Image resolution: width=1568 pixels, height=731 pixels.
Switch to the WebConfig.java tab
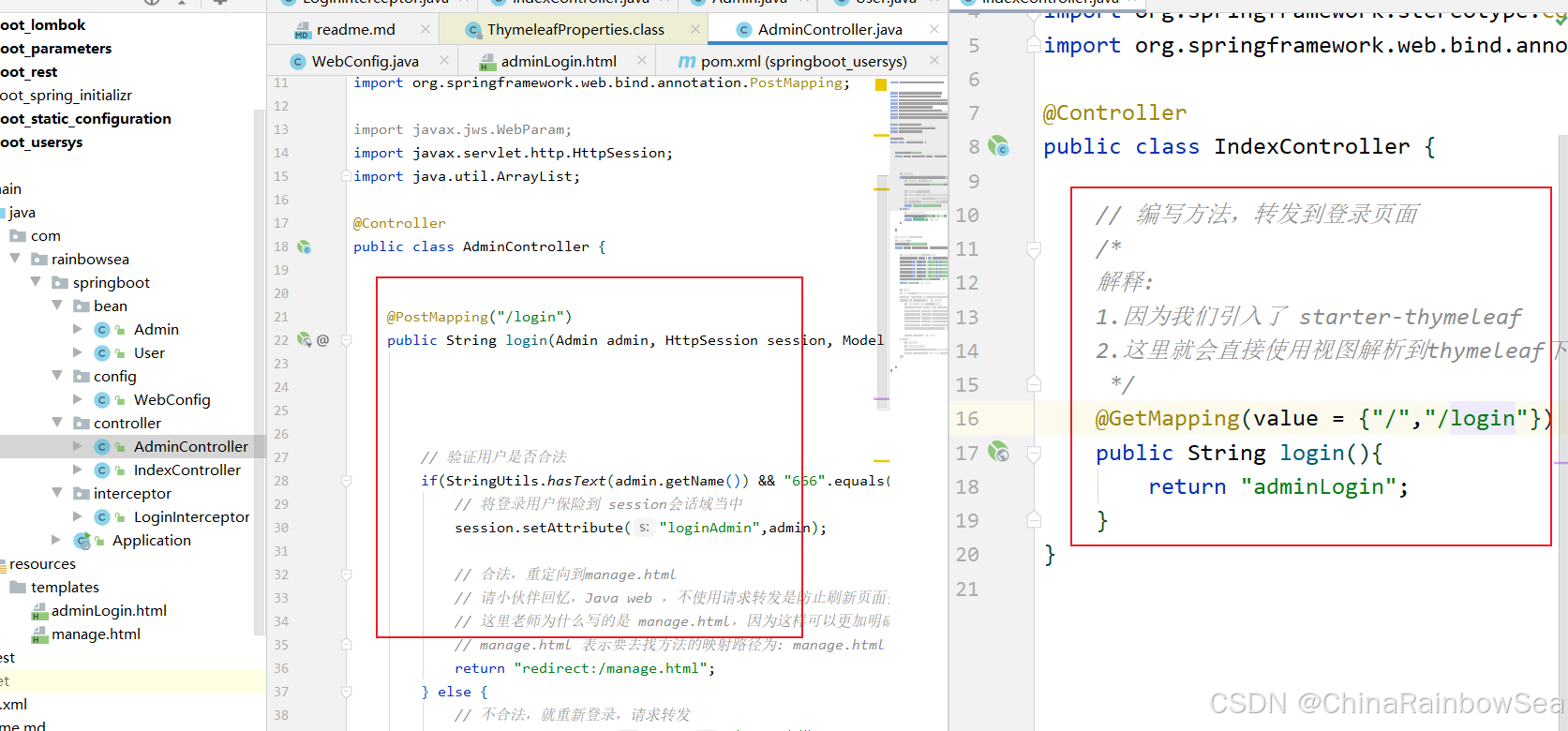pyautogui.click(x=365, y=62)
